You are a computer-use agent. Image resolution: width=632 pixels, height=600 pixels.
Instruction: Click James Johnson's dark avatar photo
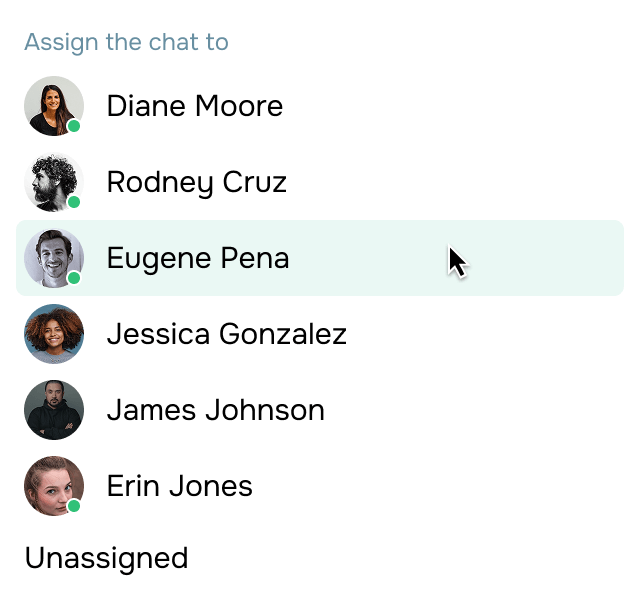click(x=53, y=409)
